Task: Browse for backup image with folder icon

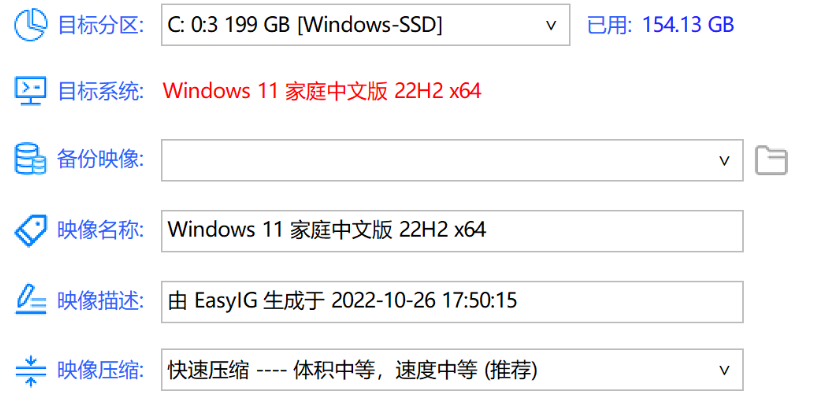Action: click(771, 160)
